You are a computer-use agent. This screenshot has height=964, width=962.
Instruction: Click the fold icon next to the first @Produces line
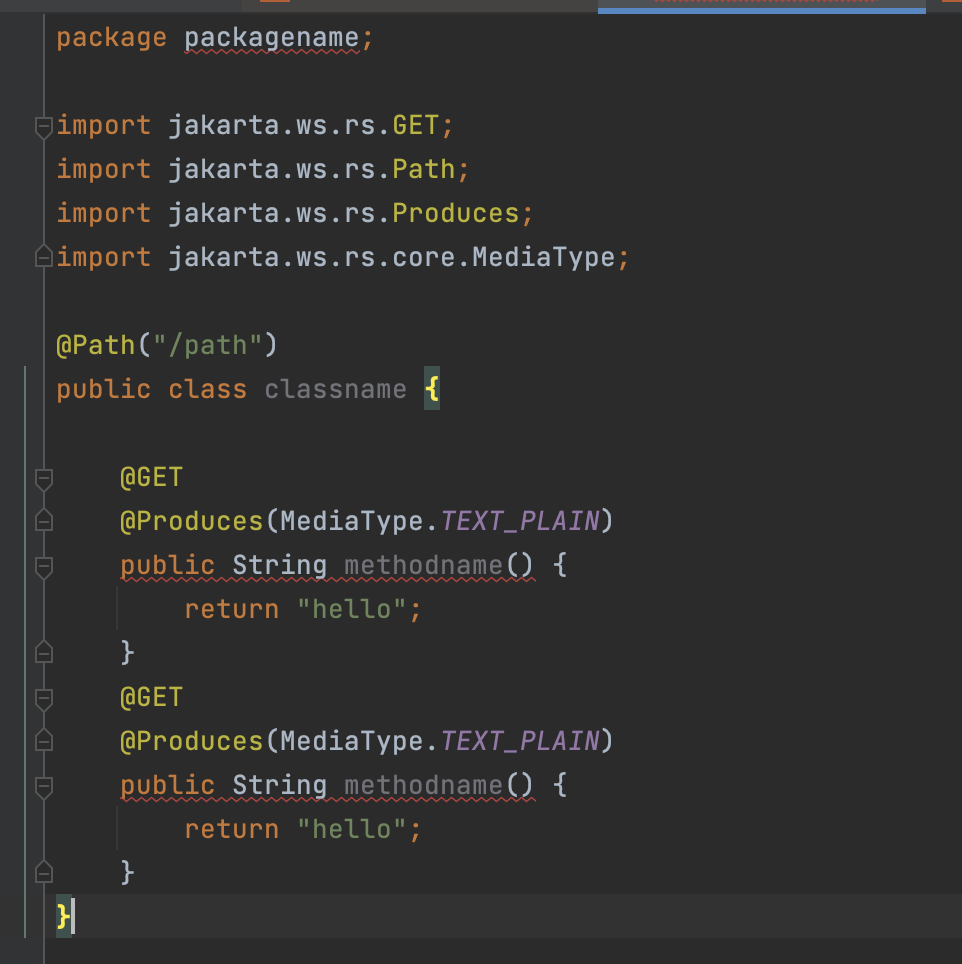click(42, 520)
